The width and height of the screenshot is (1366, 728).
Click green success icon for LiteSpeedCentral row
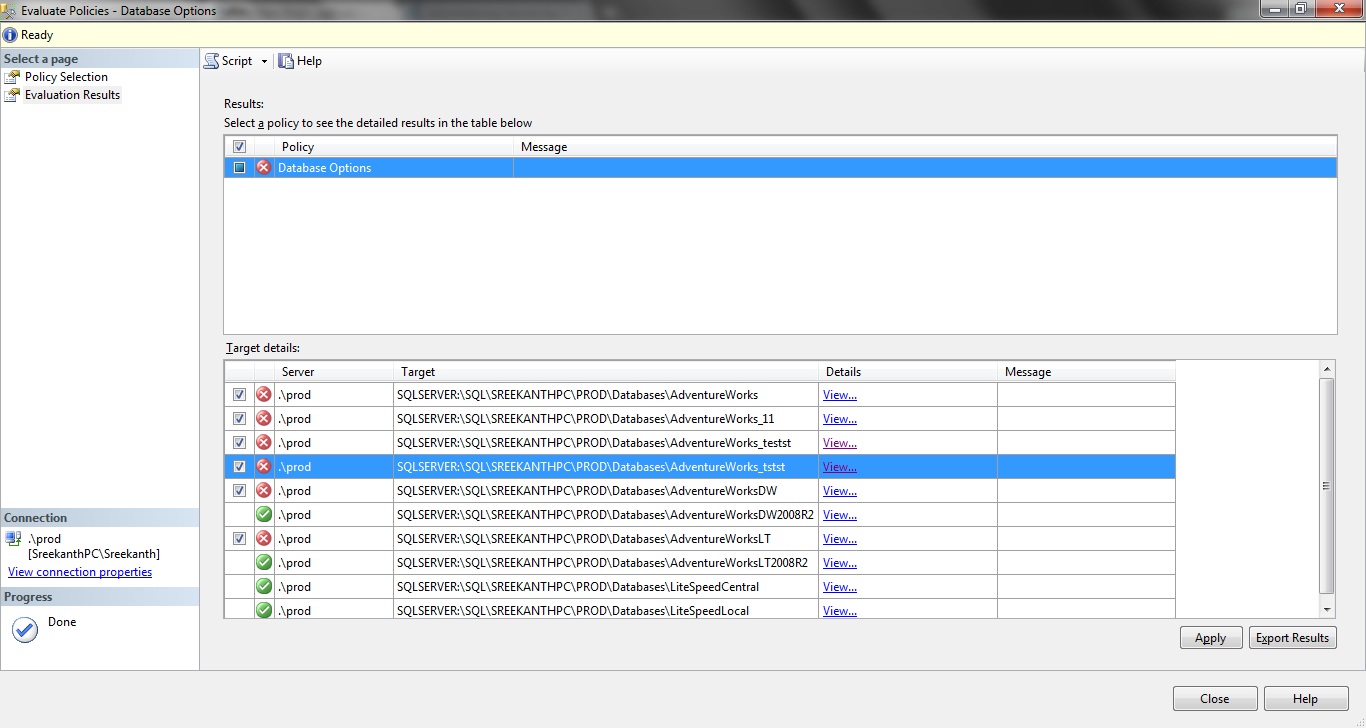264,587
